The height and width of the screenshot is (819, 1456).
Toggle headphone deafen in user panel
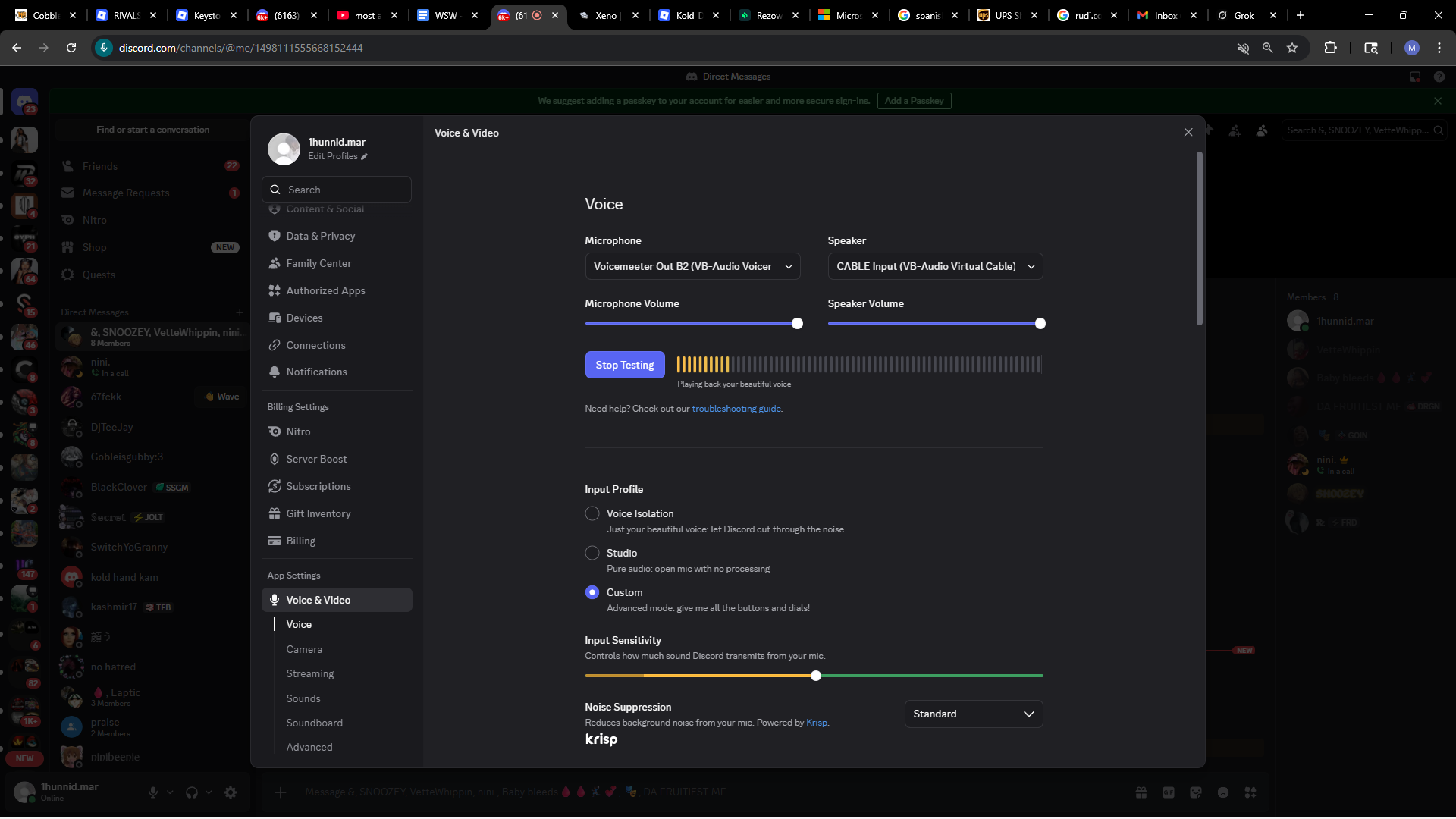[x=192, y=792]
